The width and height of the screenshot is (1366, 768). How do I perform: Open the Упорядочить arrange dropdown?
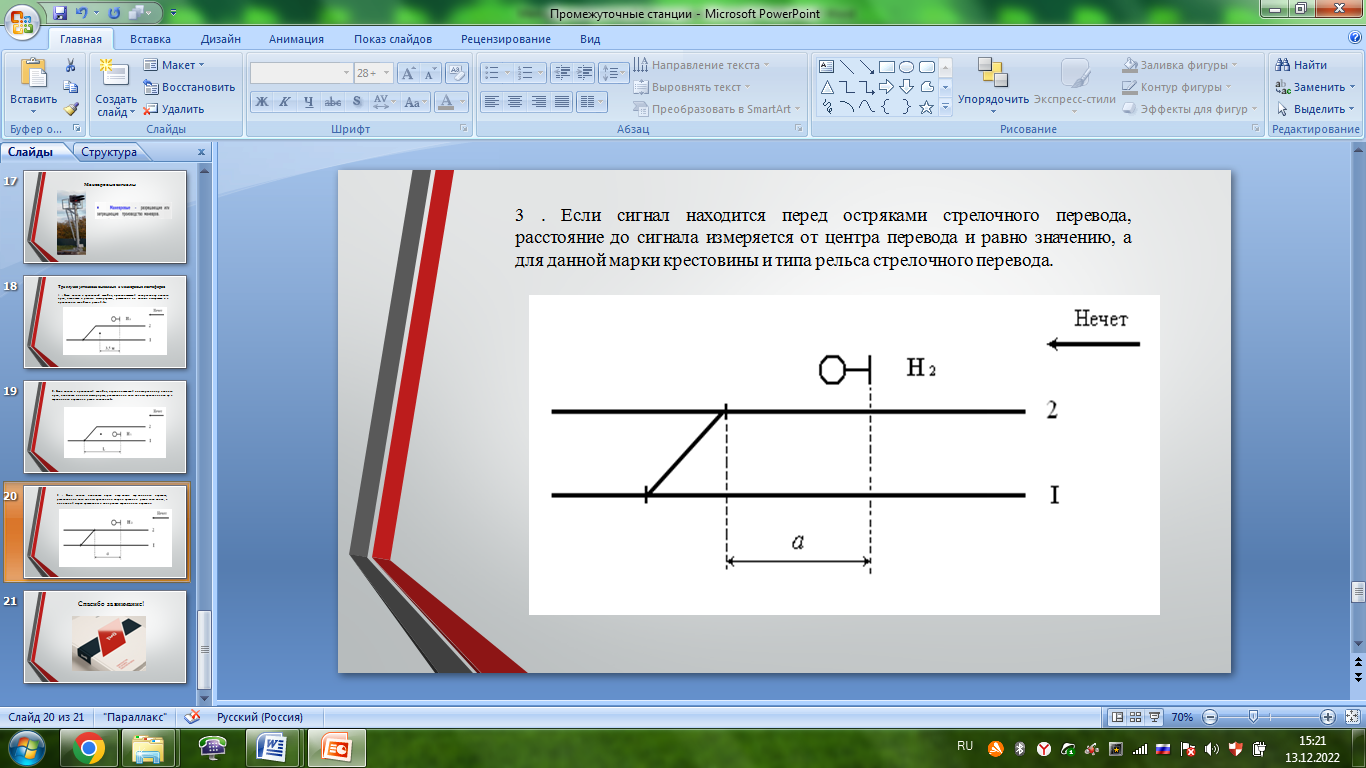tap(993, 88)
